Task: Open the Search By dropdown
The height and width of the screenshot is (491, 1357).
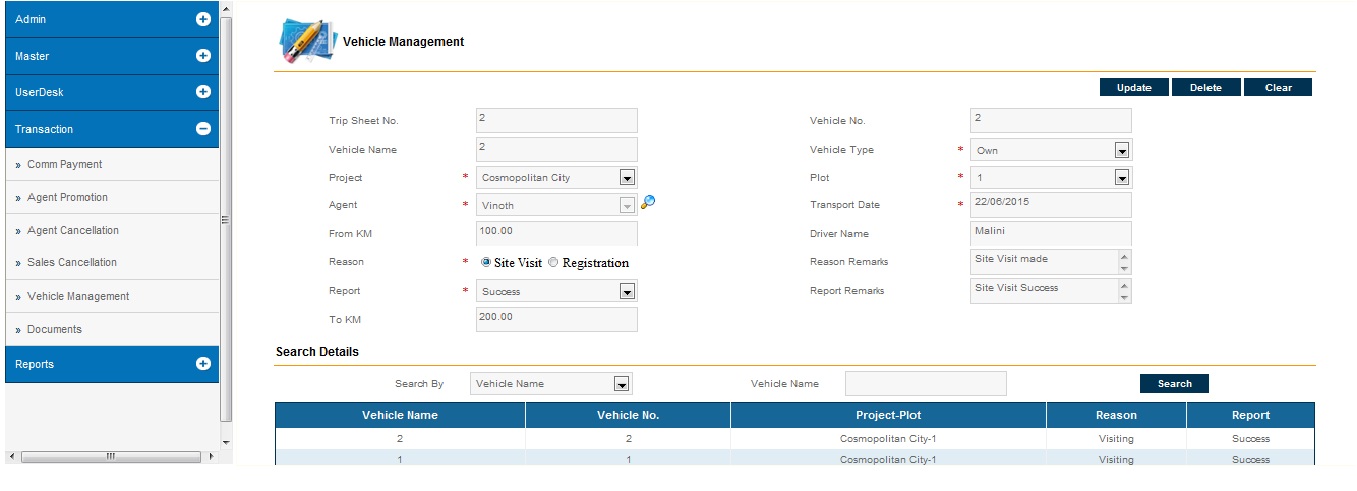Action: tap(621, 384)
